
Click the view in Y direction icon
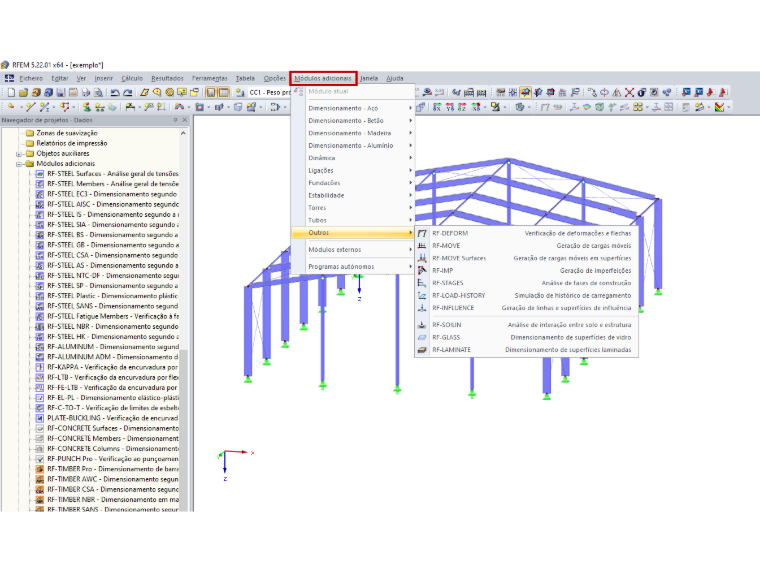[x=450, y=107]
